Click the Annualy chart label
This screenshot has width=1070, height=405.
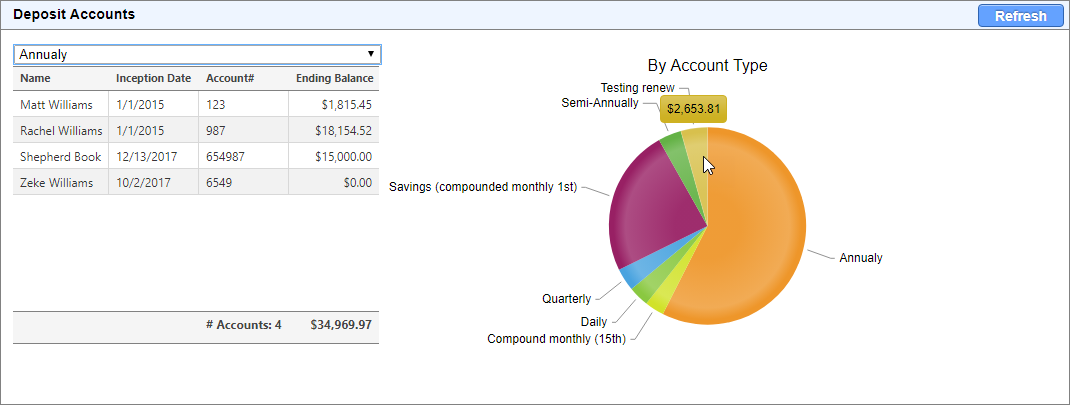tap(860, 258)
